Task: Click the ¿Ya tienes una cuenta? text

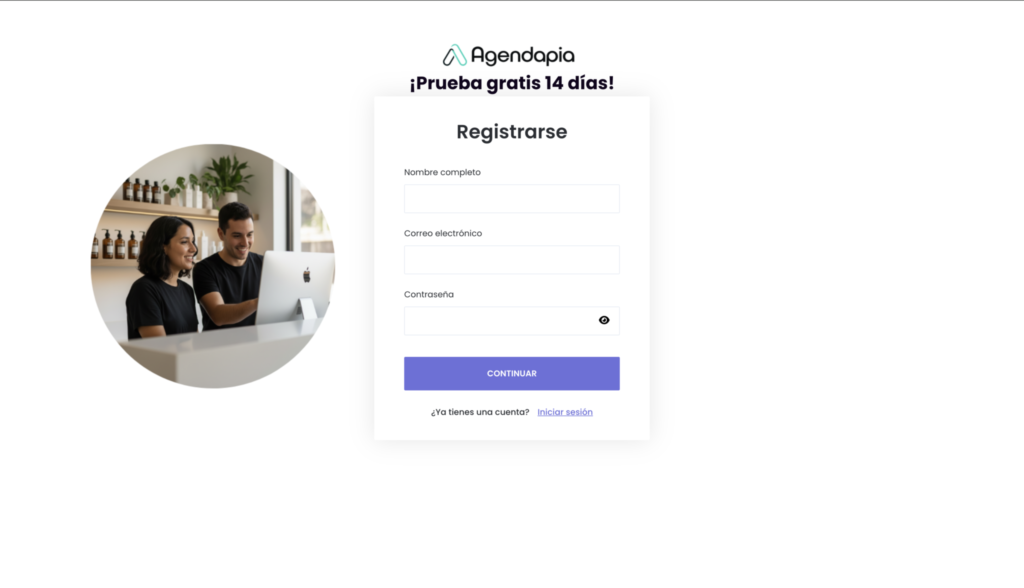Action: click(x=480, y=412)
